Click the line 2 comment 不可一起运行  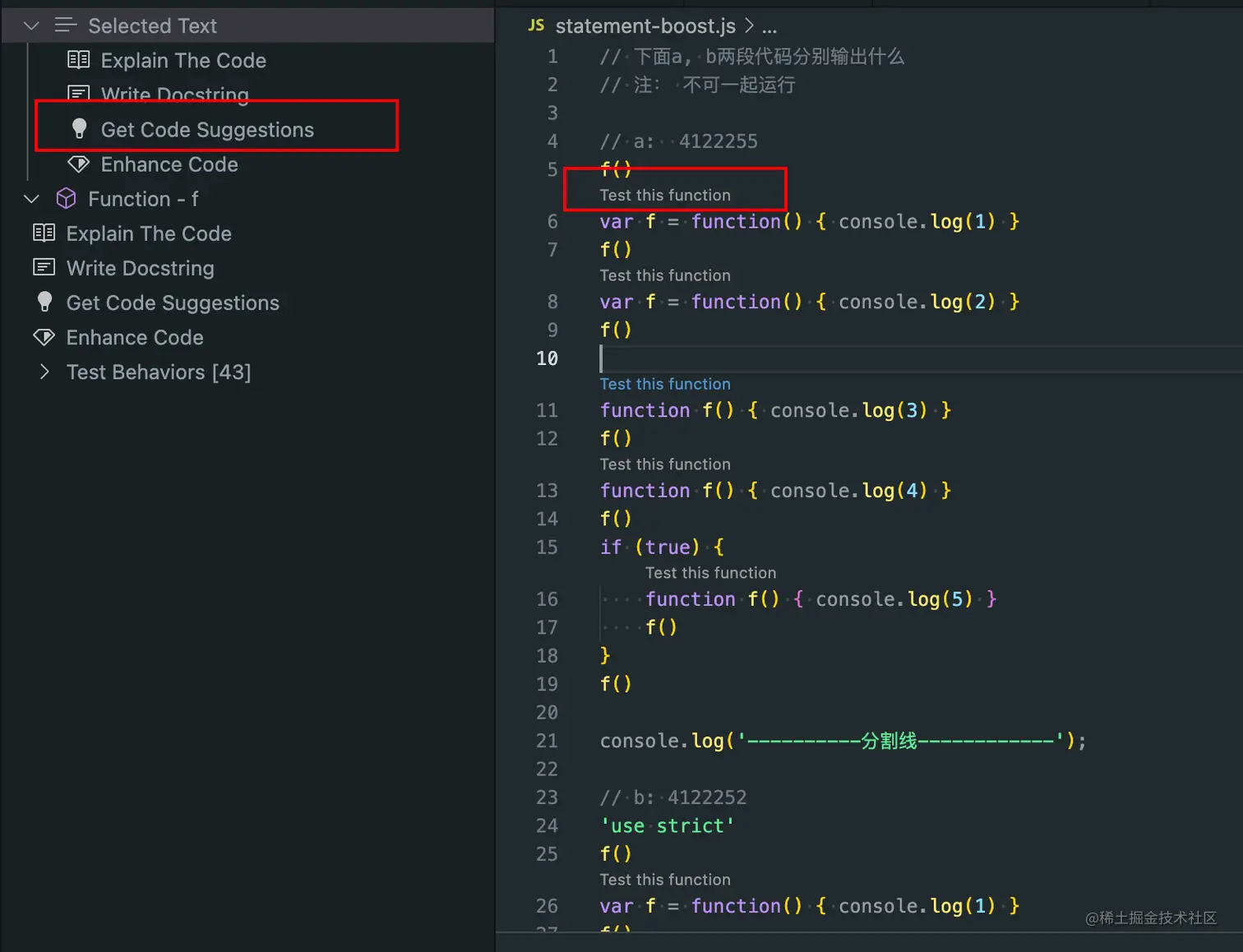(x=697, y=85)
